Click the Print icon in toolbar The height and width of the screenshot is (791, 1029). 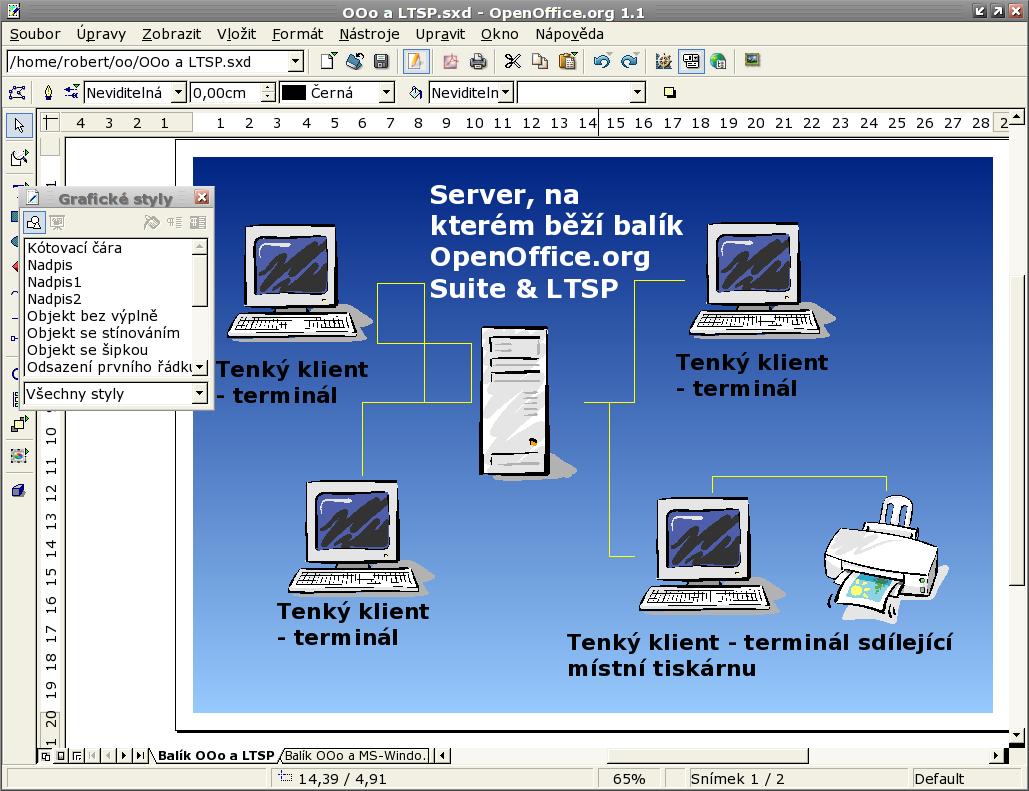pos(478,62)
